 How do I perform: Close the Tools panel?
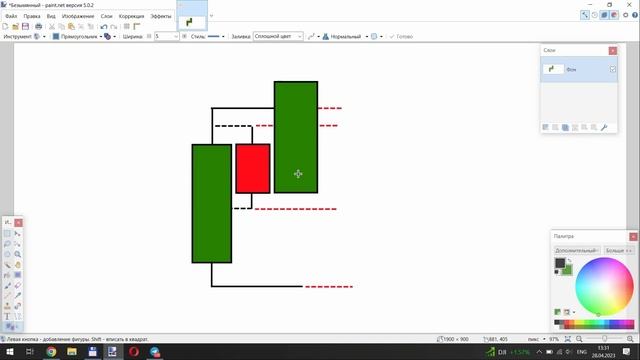tap(18, 222)
